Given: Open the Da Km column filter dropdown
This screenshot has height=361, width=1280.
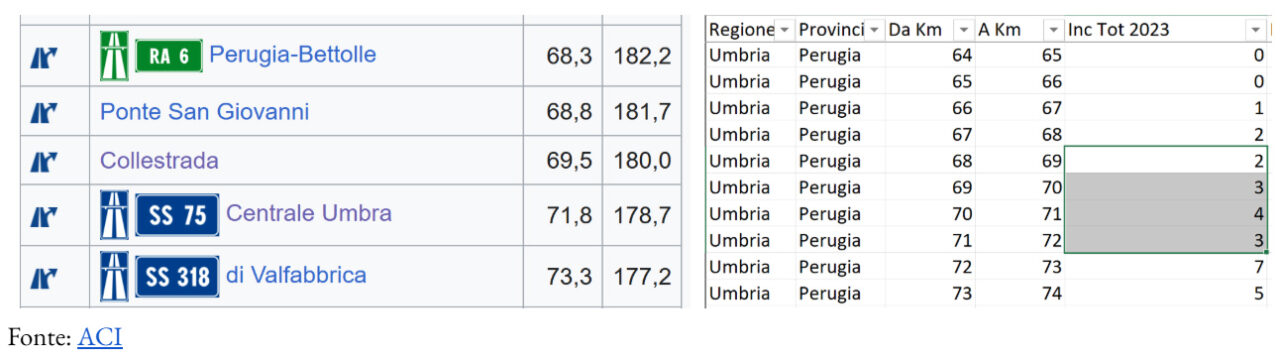Looking at the screenshot, I should tap(964, 30).
